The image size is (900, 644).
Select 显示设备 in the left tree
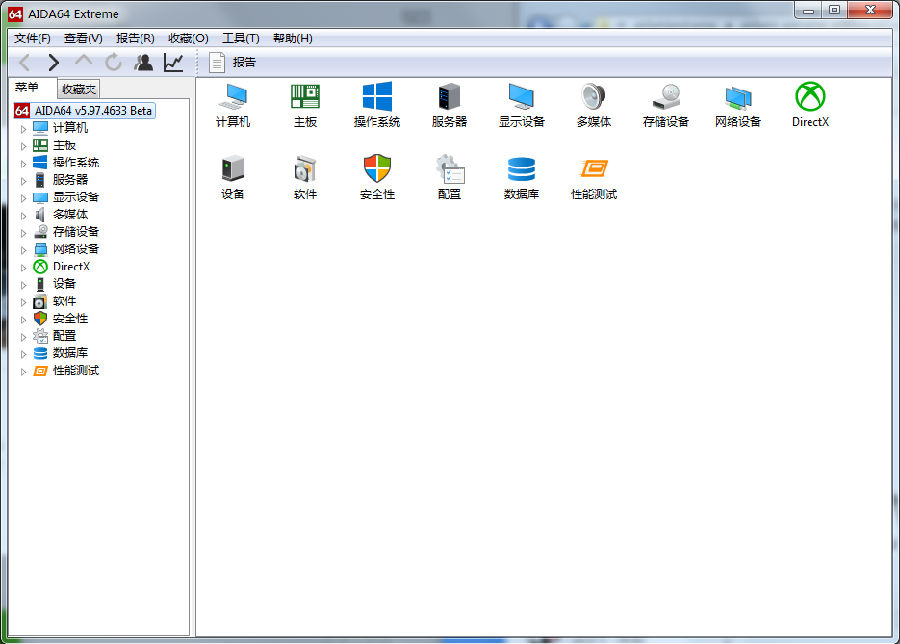pyautogui.click(x=76, y=197)
